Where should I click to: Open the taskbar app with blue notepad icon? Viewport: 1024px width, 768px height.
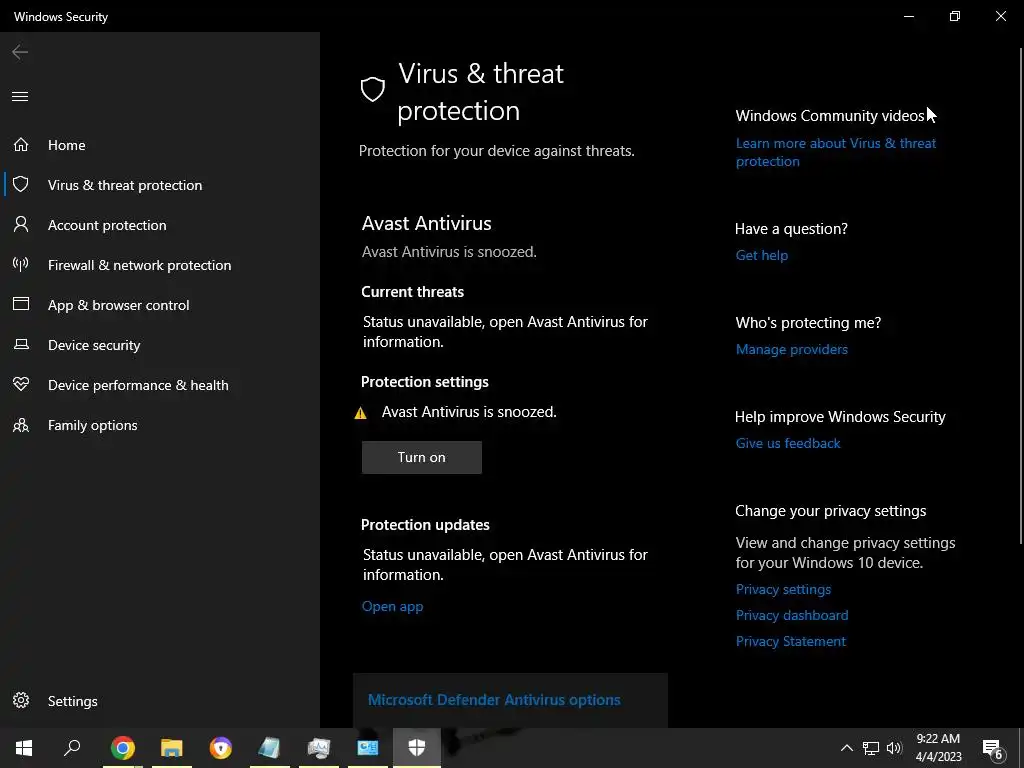click(x=269, y=748)
